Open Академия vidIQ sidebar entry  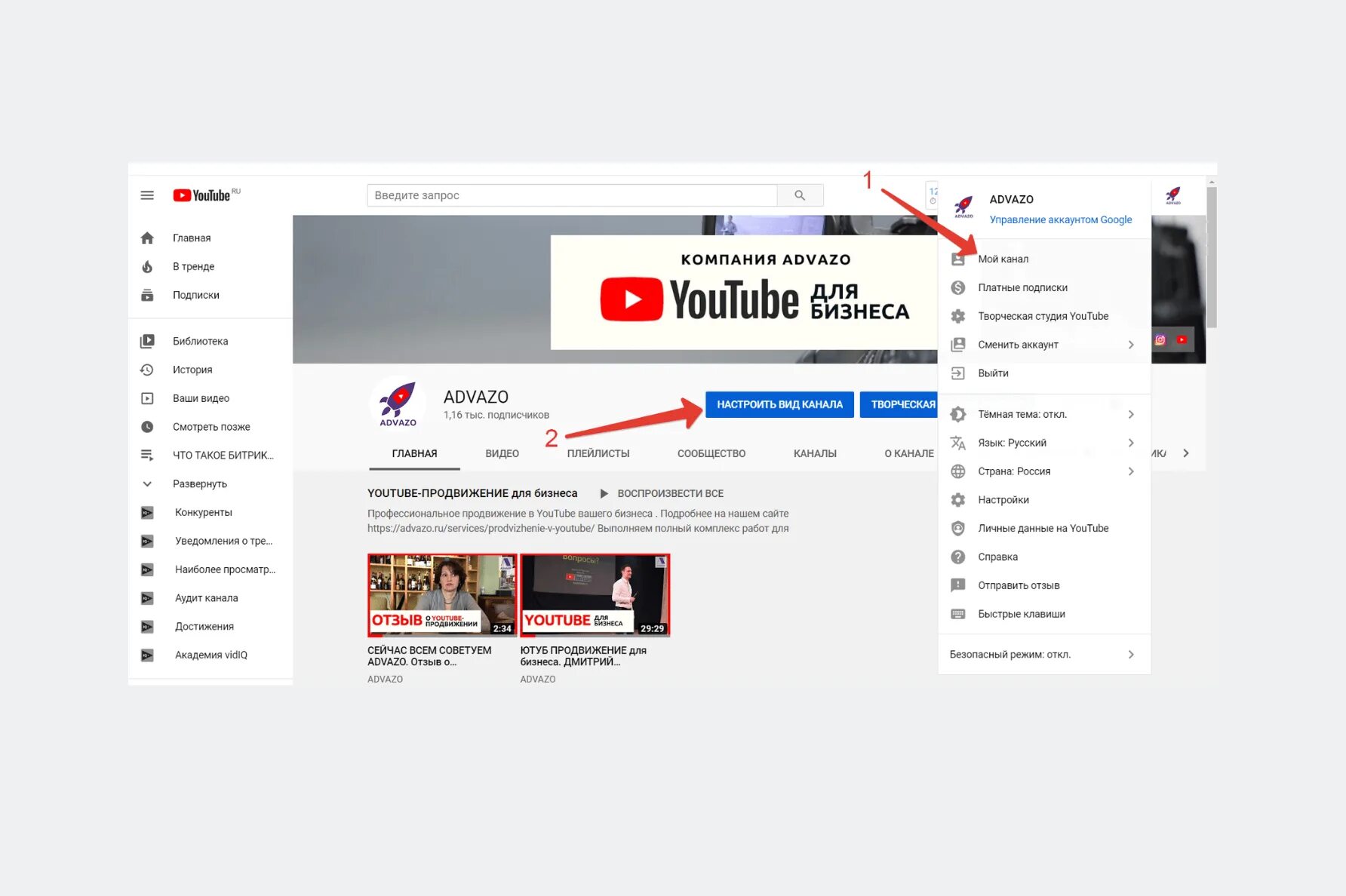[x=211, y=655]
